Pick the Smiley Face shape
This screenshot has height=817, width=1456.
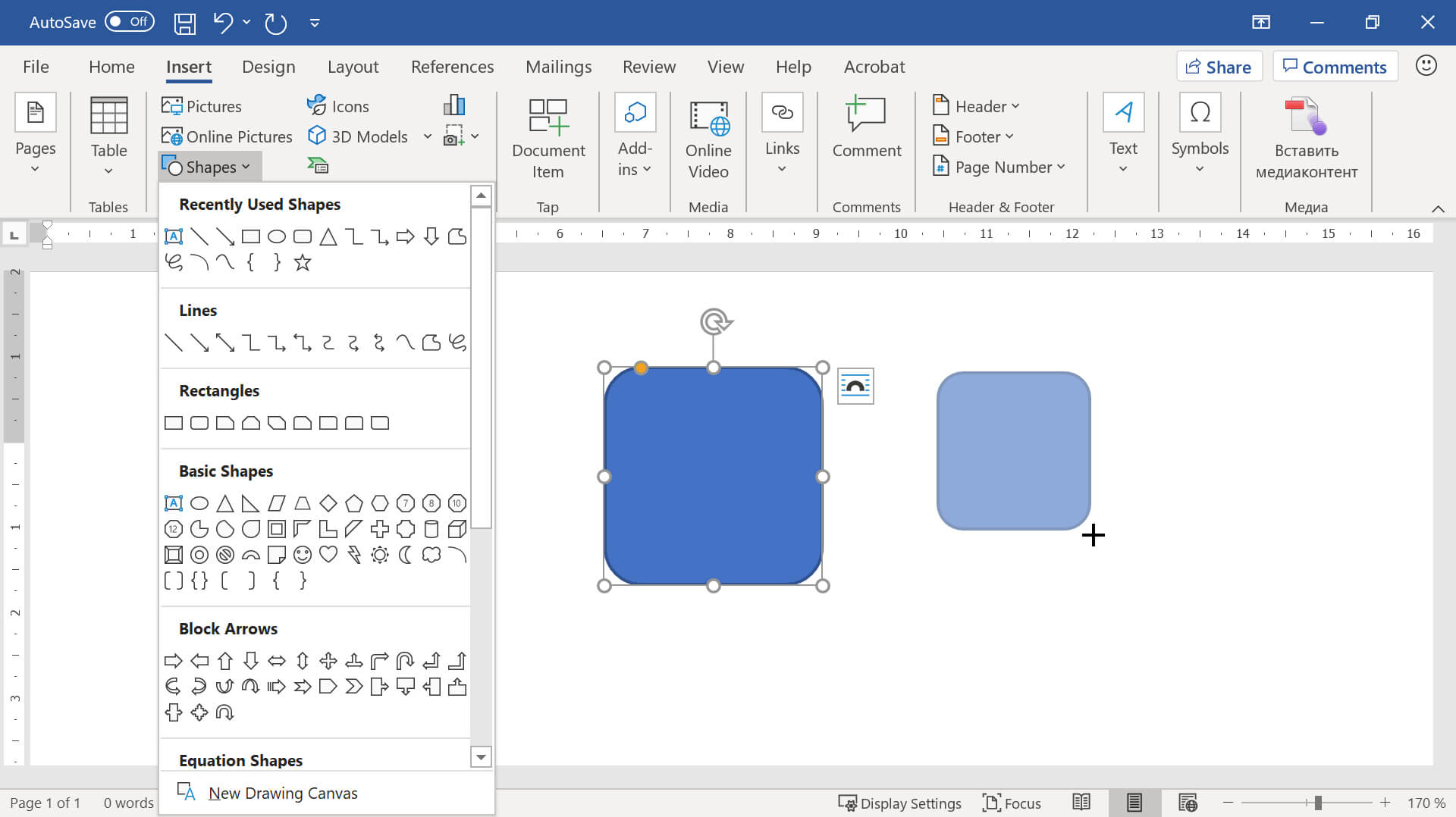[302, 555]
